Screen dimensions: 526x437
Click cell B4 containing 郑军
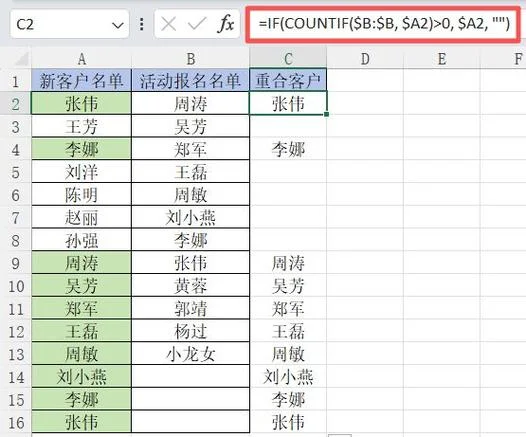click(x=191, y=149)
